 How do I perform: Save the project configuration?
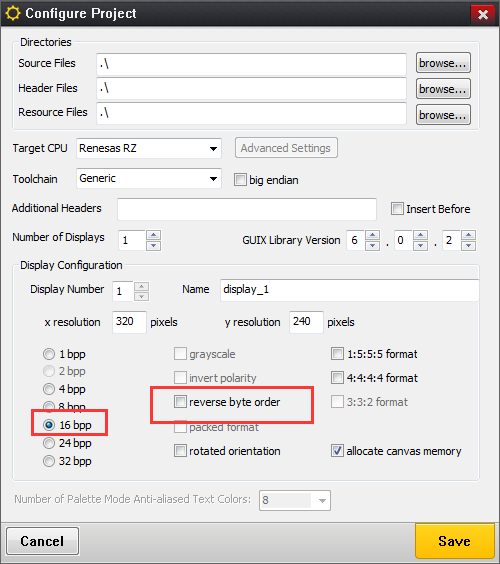[455, 541]
